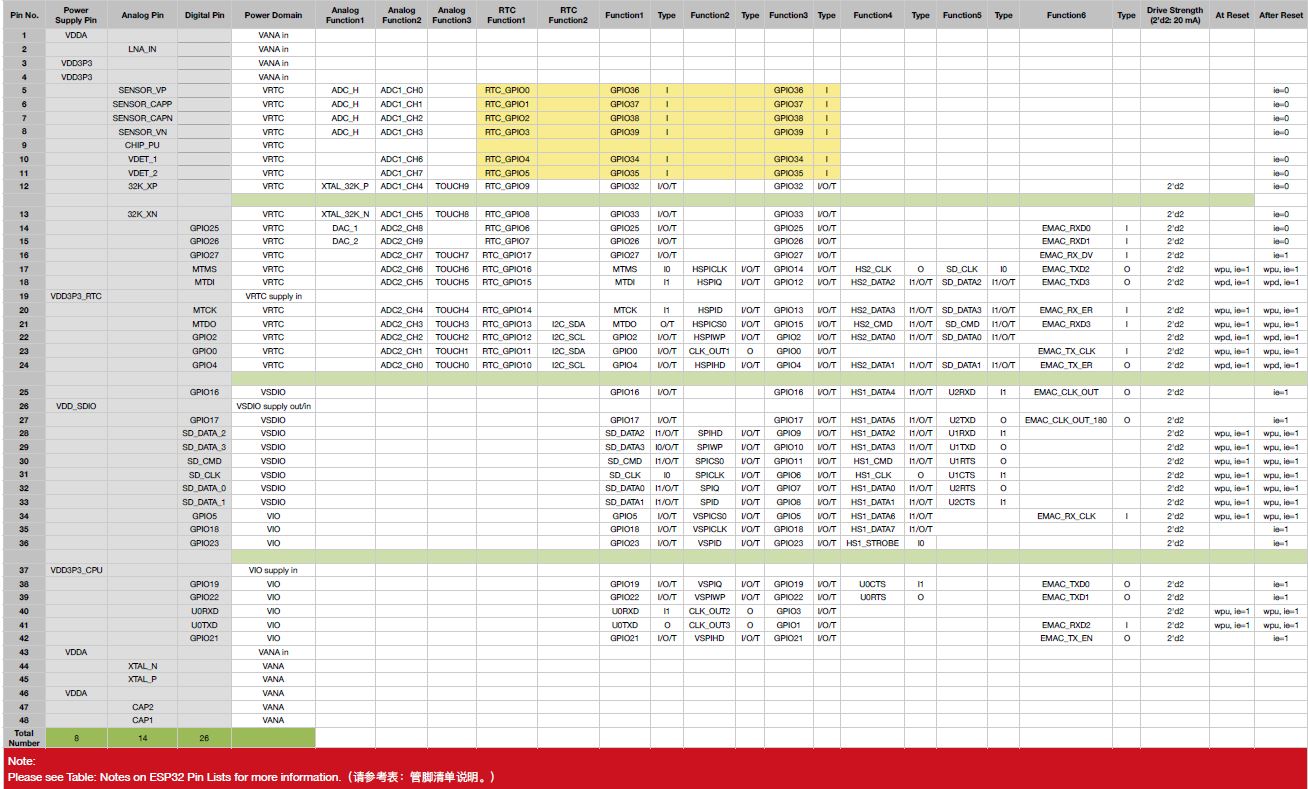Select the digital pin total '26' cell

pyautogui.click(x=204, y=738)
